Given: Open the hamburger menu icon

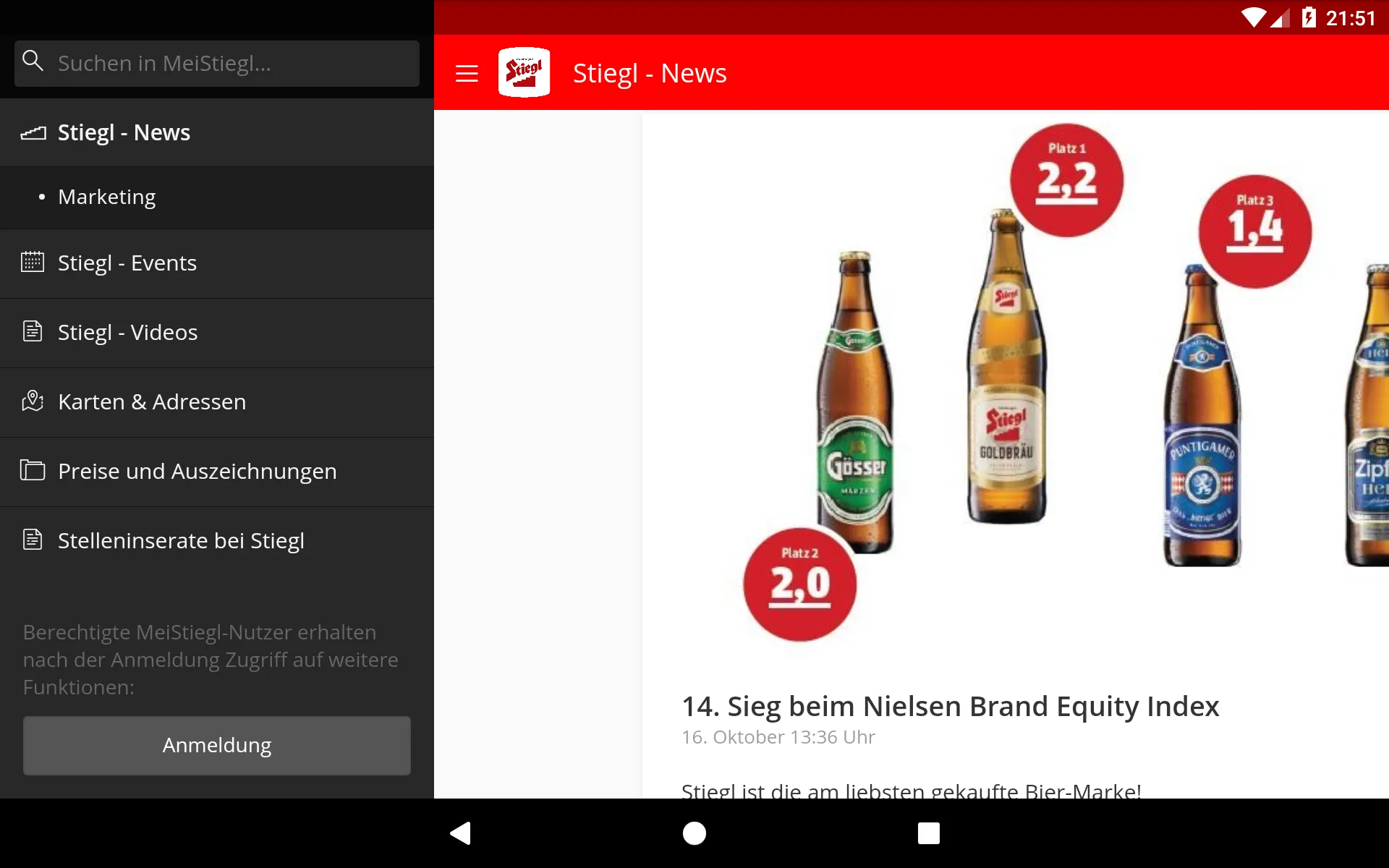Looking at the screenshot, I should pyautogui.click(x=467, y=72).
